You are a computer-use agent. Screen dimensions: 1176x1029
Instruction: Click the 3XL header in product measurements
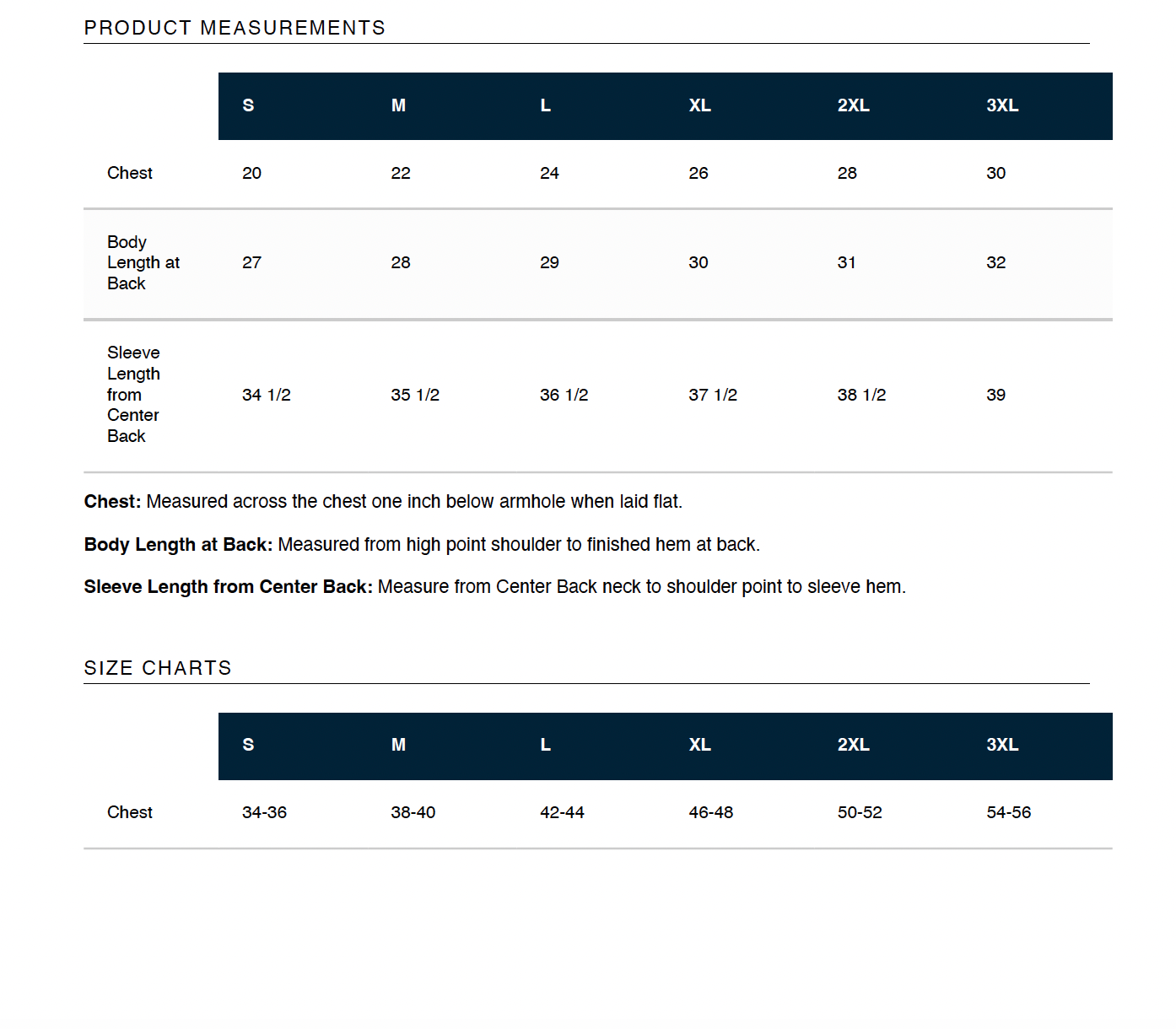tap(1002, 105)
